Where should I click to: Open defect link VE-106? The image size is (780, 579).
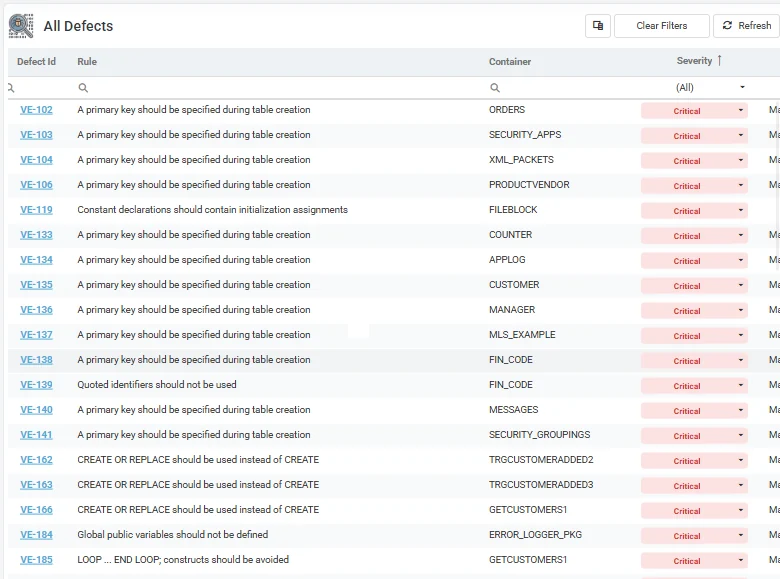(36, 185)
